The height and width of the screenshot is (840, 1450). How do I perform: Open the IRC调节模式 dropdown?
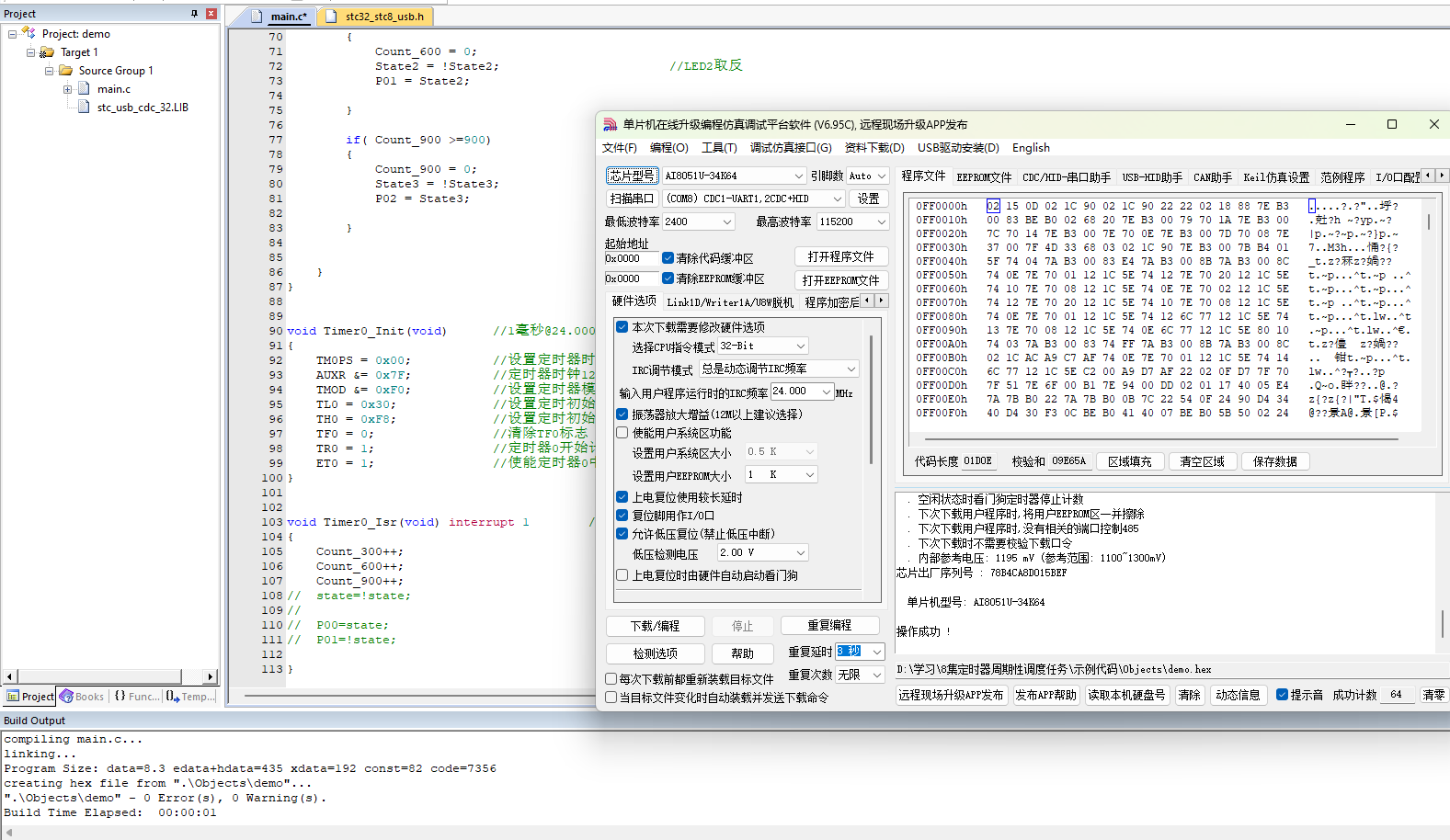(851, 369)
